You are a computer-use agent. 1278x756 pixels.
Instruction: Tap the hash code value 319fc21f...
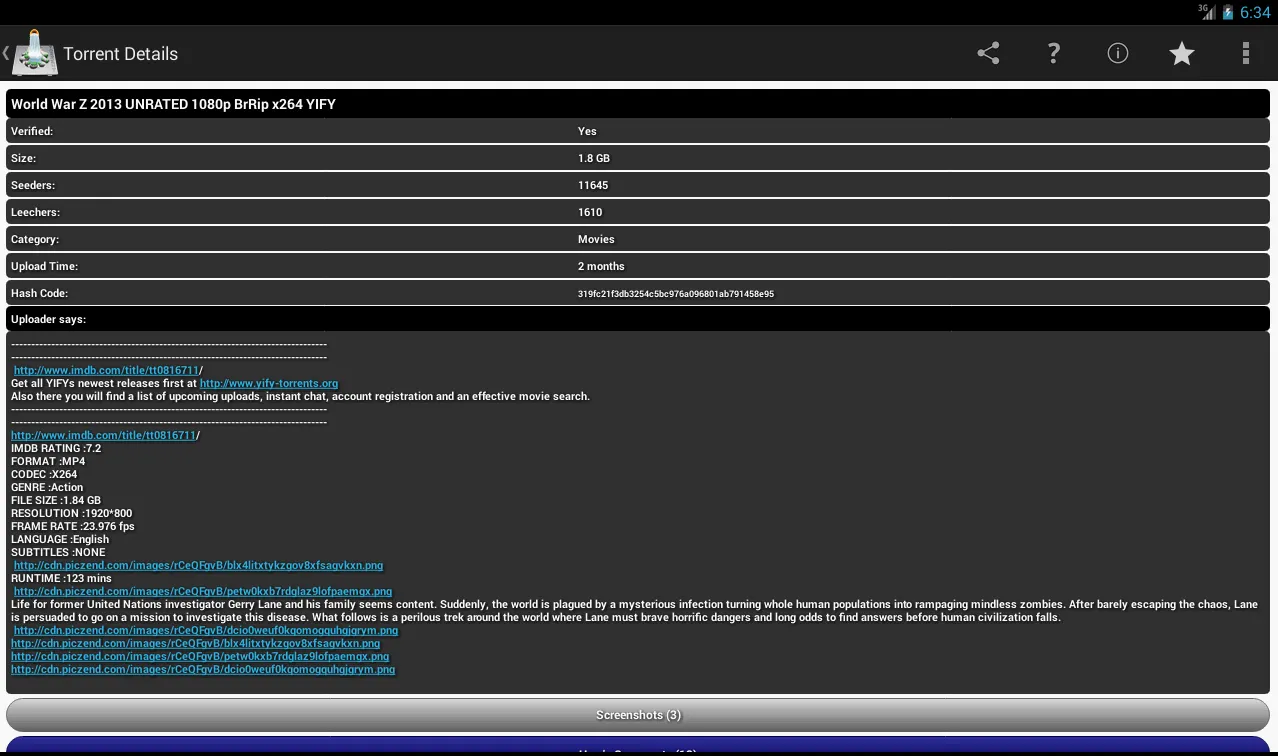[676, 294]
